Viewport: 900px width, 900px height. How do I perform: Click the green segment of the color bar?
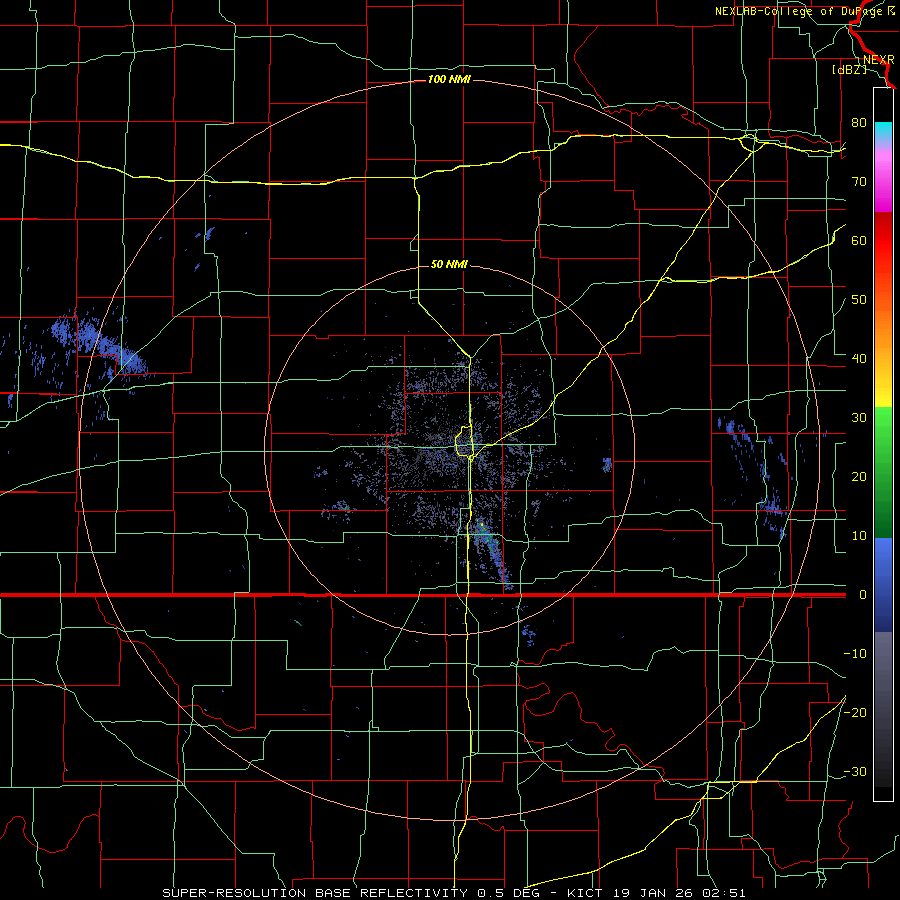click(883, 472)
